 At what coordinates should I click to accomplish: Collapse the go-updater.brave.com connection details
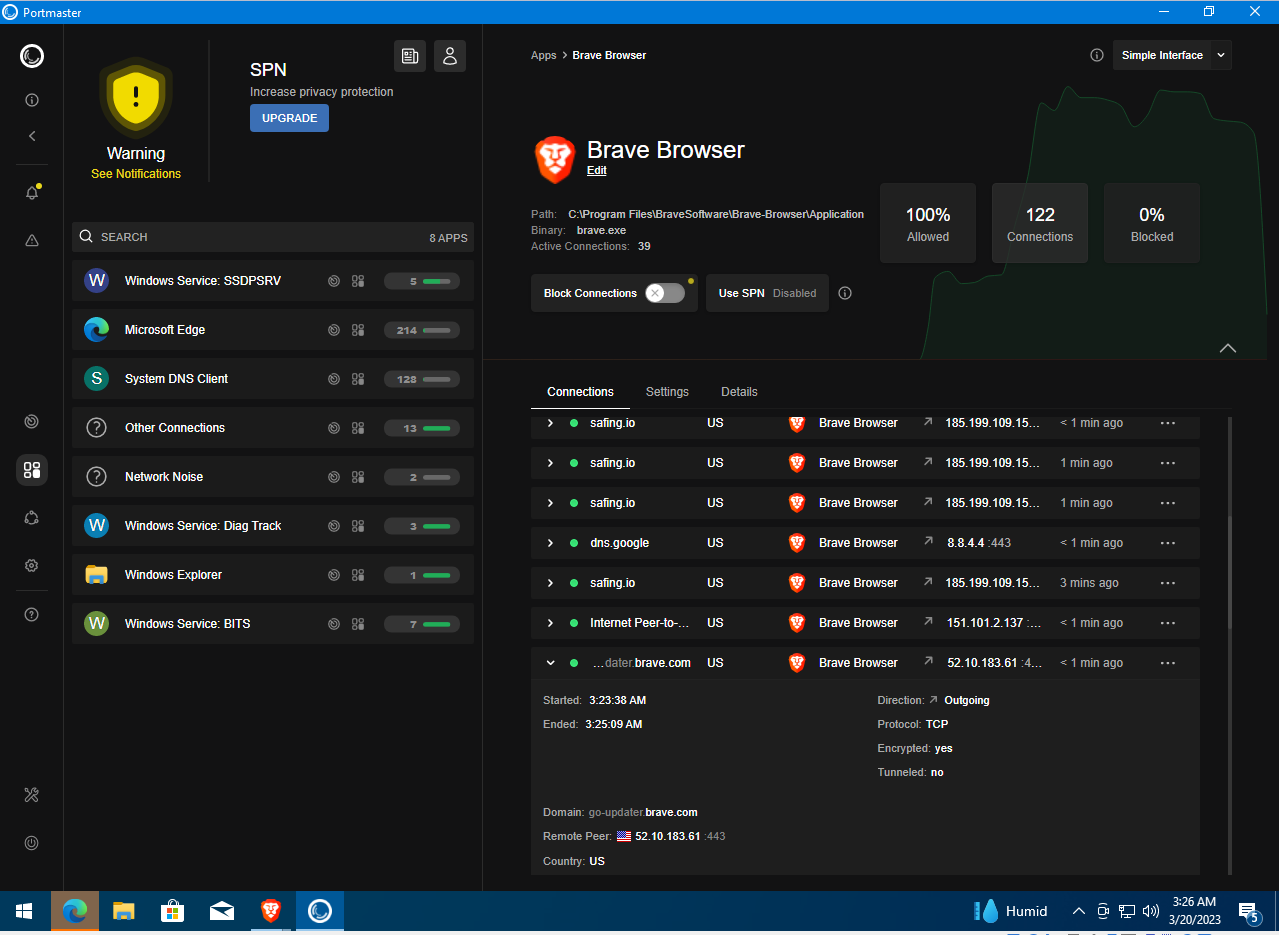[550, 663]
